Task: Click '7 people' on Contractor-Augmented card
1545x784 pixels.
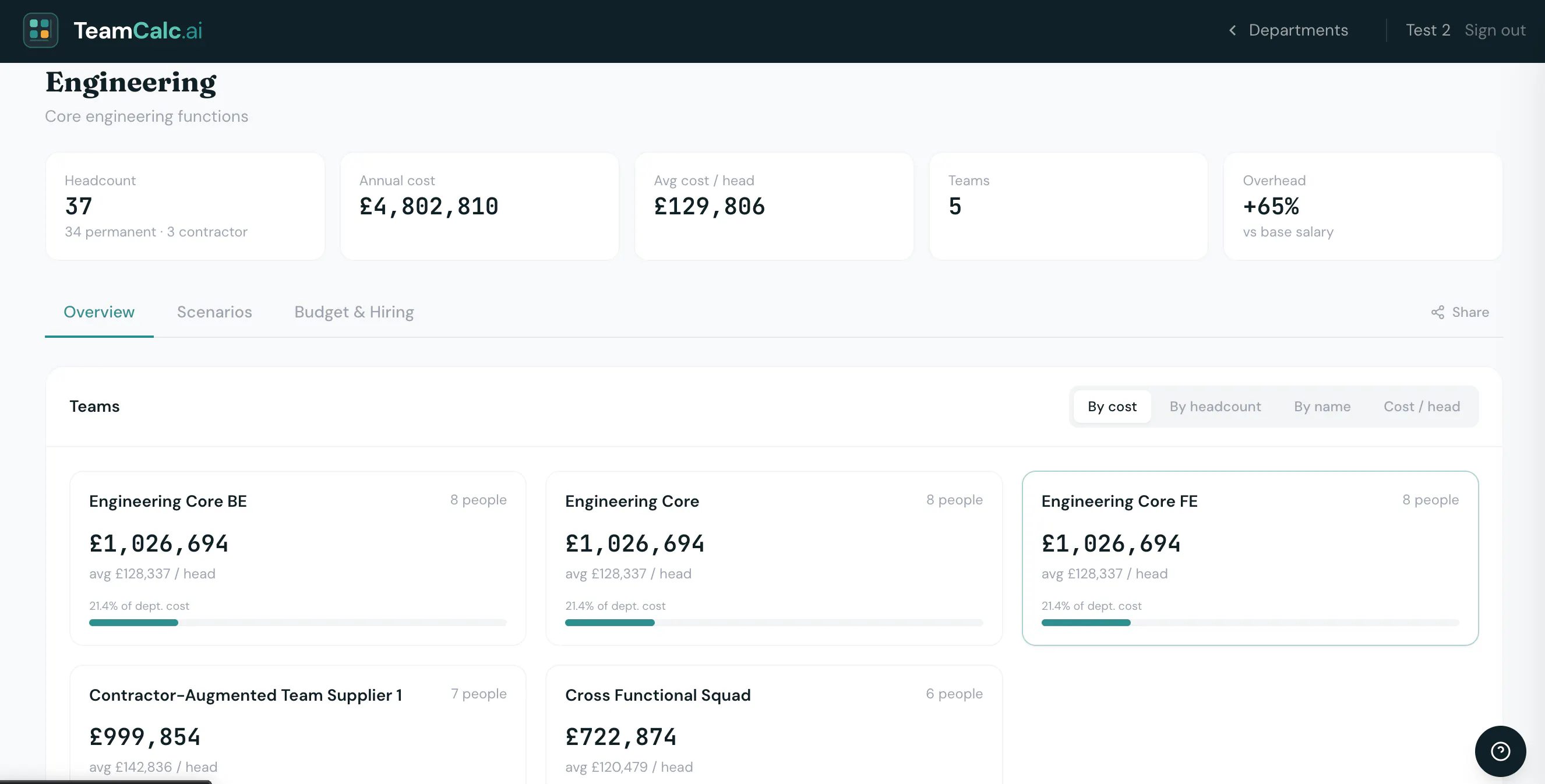Action: click(479, 694)
